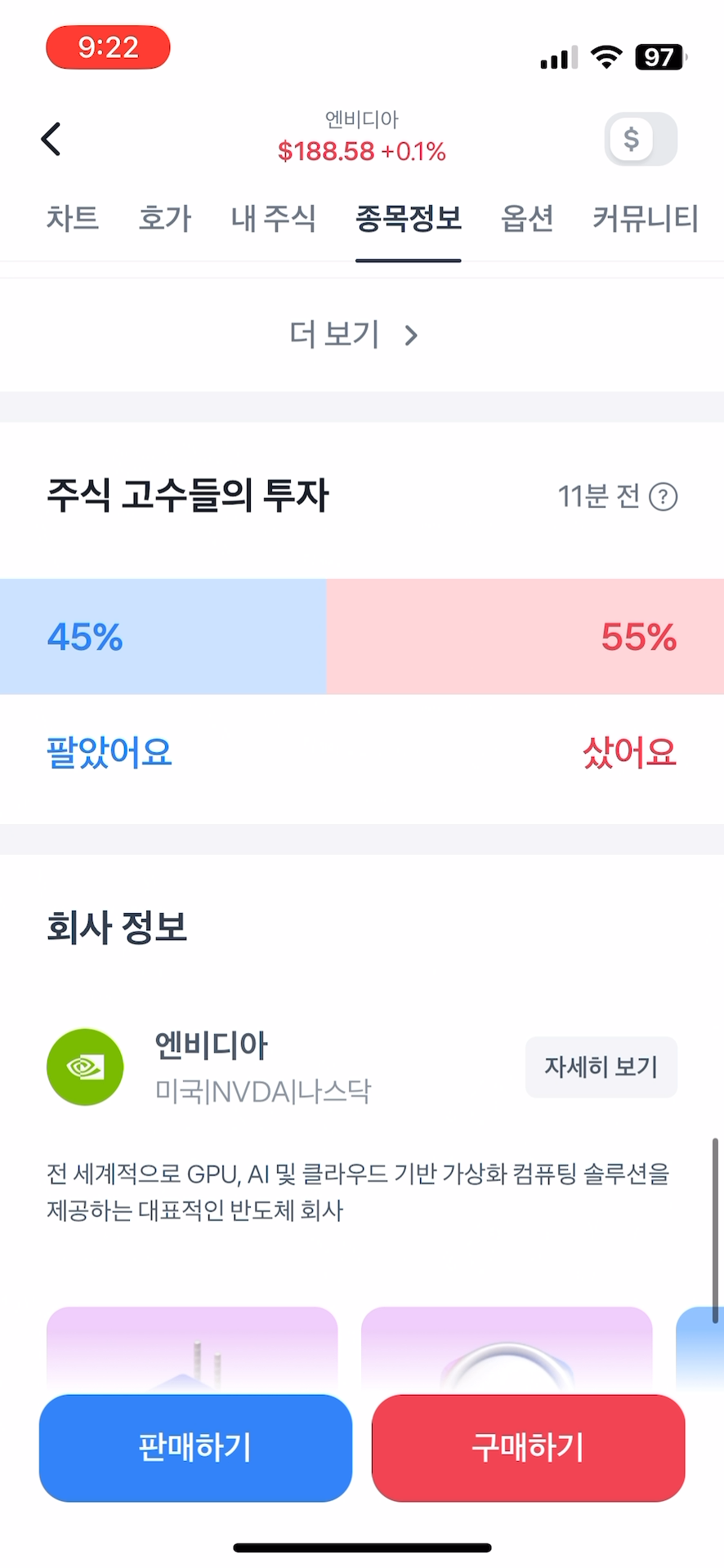Click the vertical scrollbar indicator
The width and height of the screenshot is (724, 1568).
click(715, 1230)
